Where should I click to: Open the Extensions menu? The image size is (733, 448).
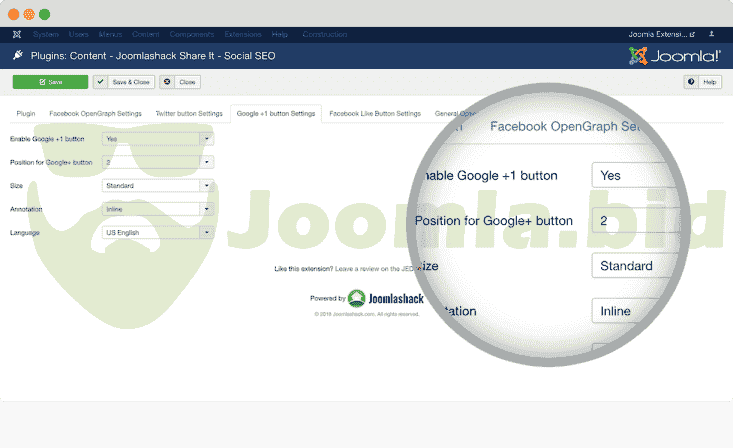(x=241, y=34)
